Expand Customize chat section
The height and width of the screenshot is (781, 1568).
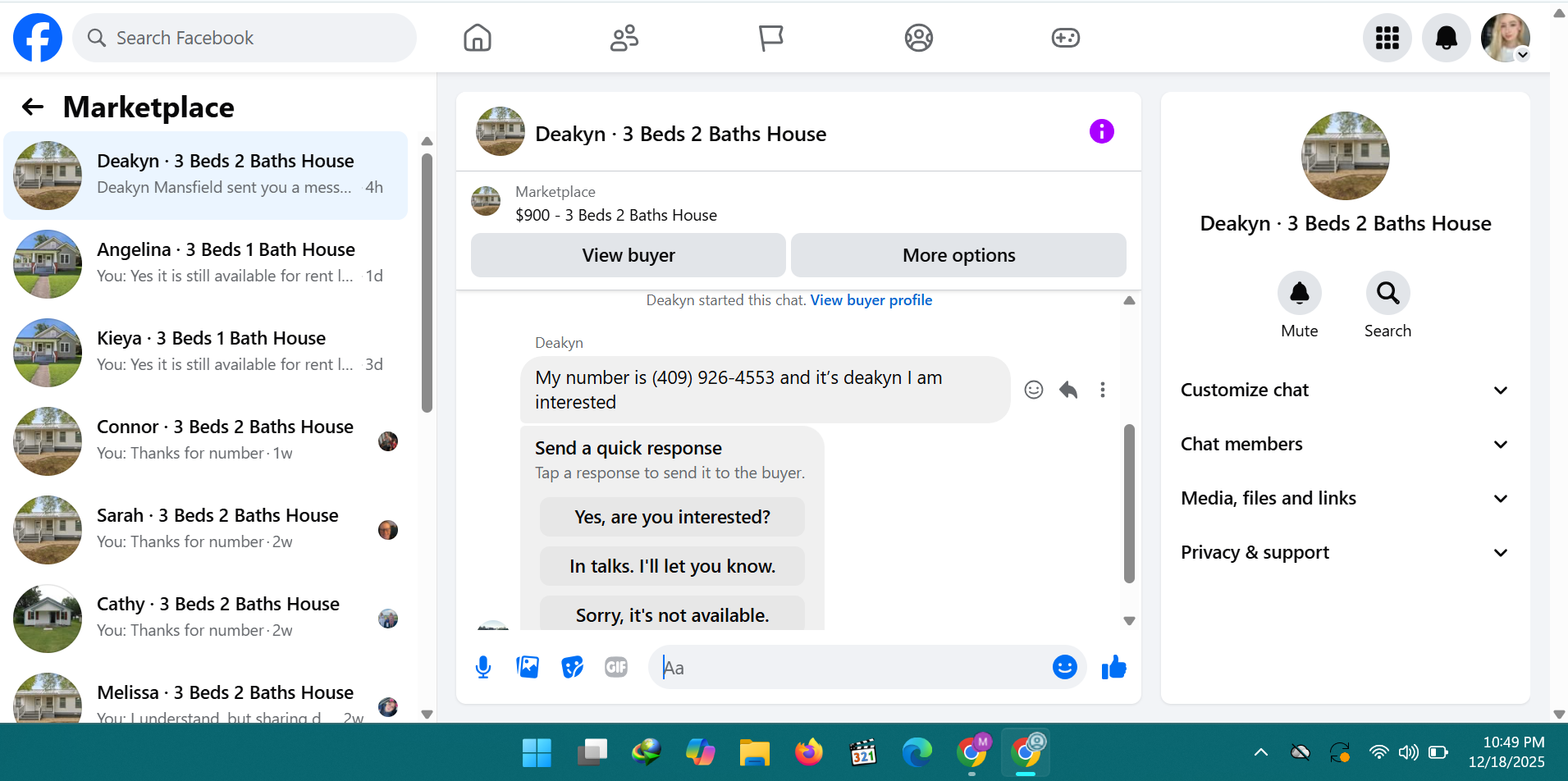click(1345, 390)
